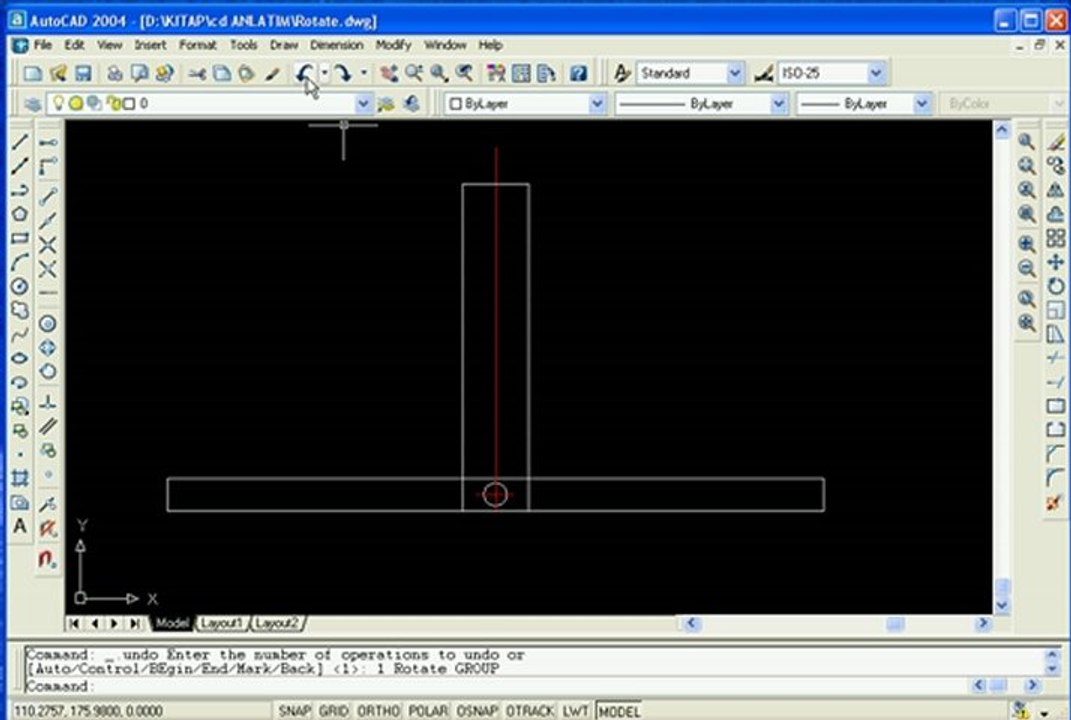Select the Rectangle draw tool

[x=20, y=238]
